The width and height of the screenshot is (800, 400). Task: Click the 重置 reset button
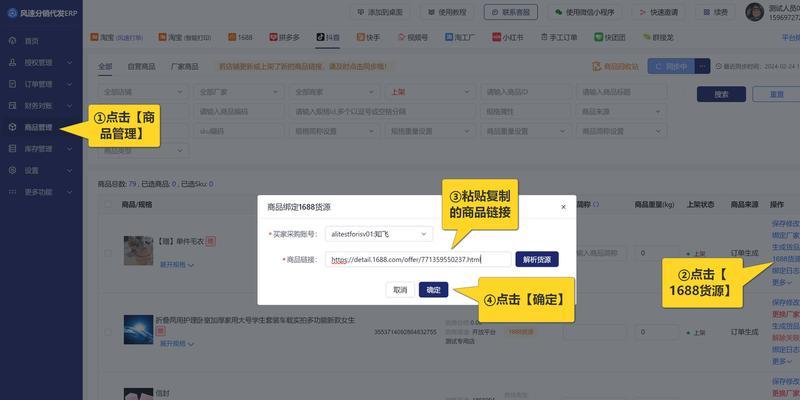(x=776, y=94)
